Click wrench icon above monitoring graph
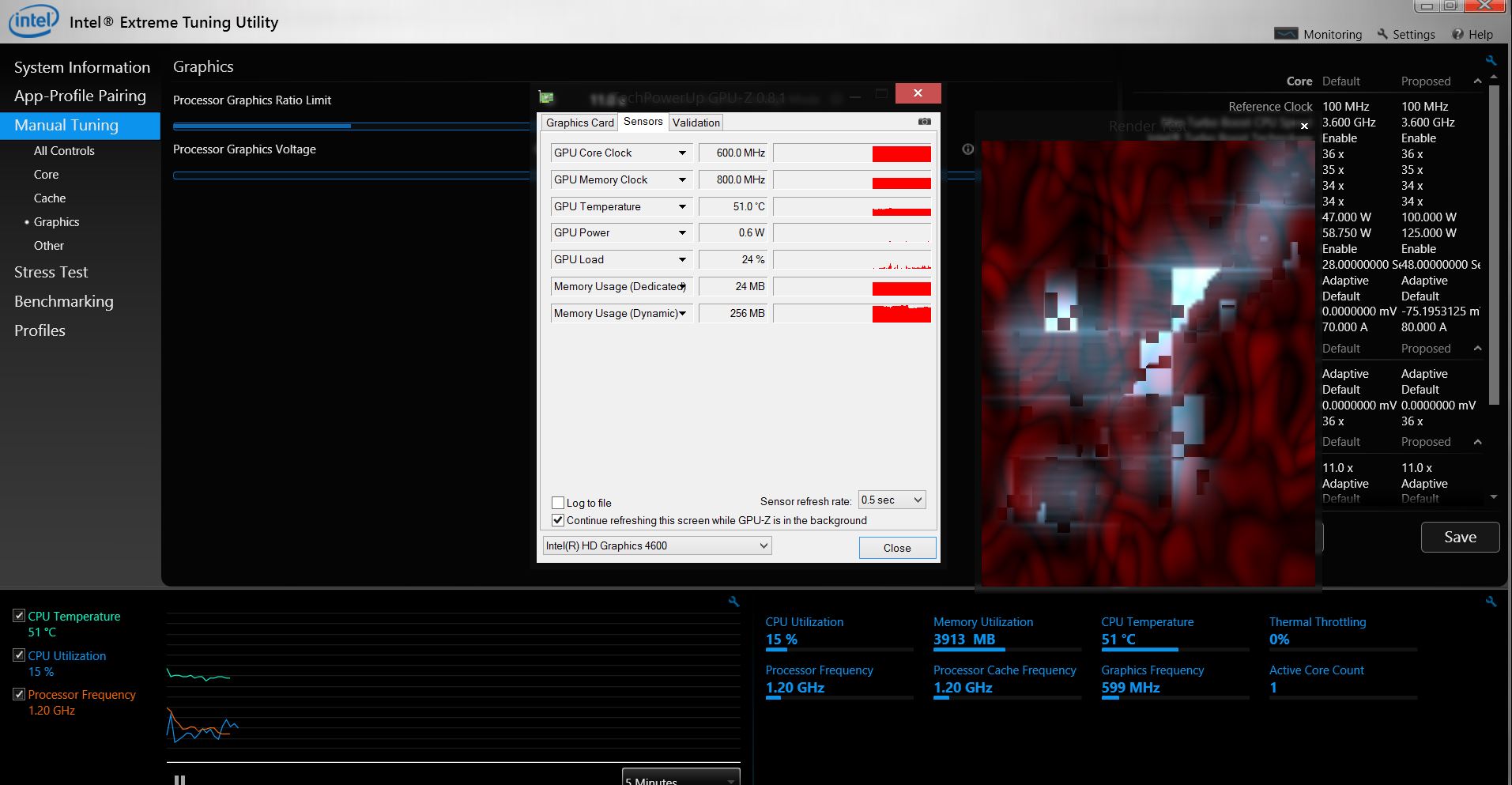 [x=733, y=602]
